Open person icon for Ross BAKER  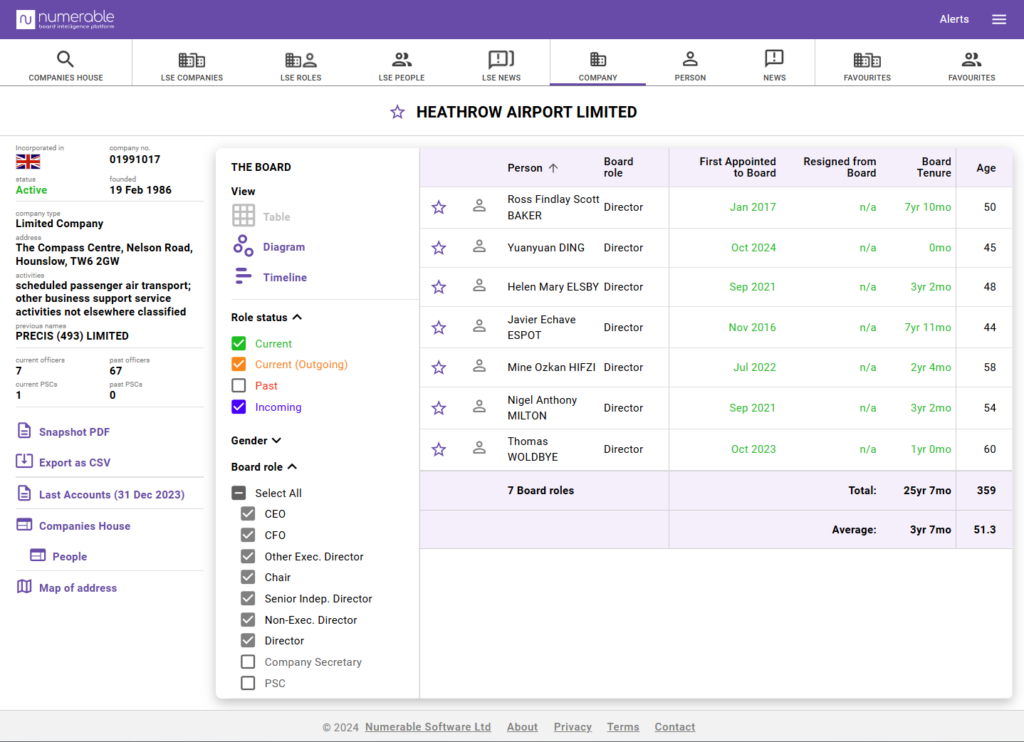pos(479,206)
